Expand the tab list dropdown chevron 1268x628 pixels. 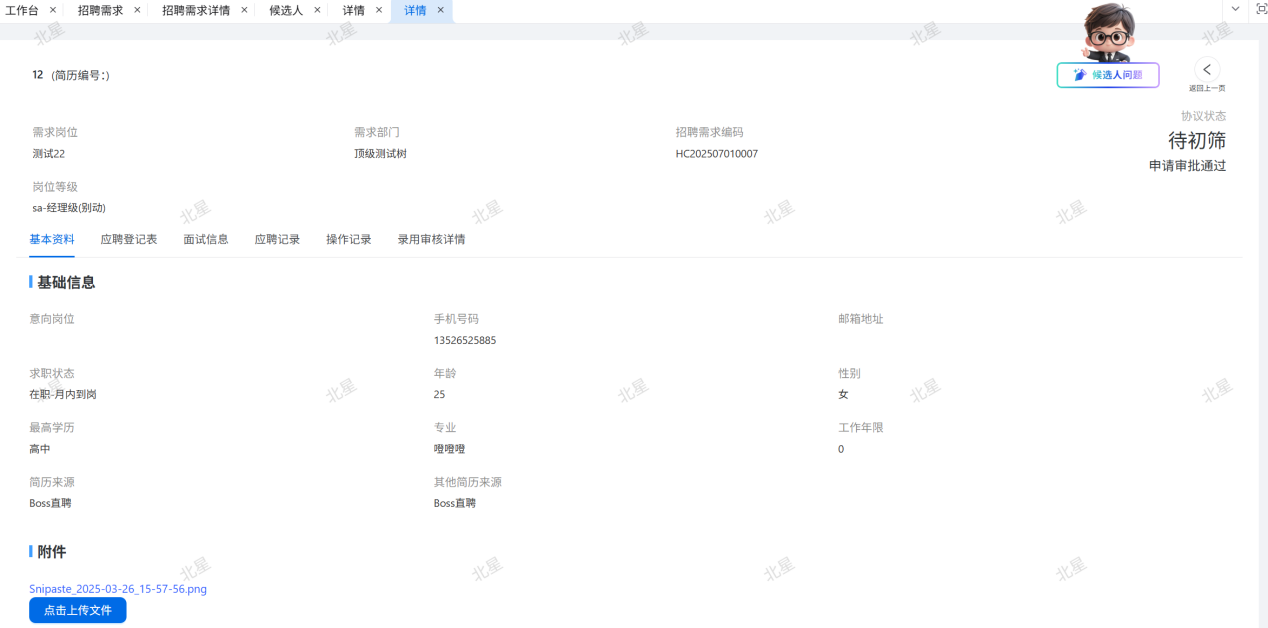tap(1235, 9)
